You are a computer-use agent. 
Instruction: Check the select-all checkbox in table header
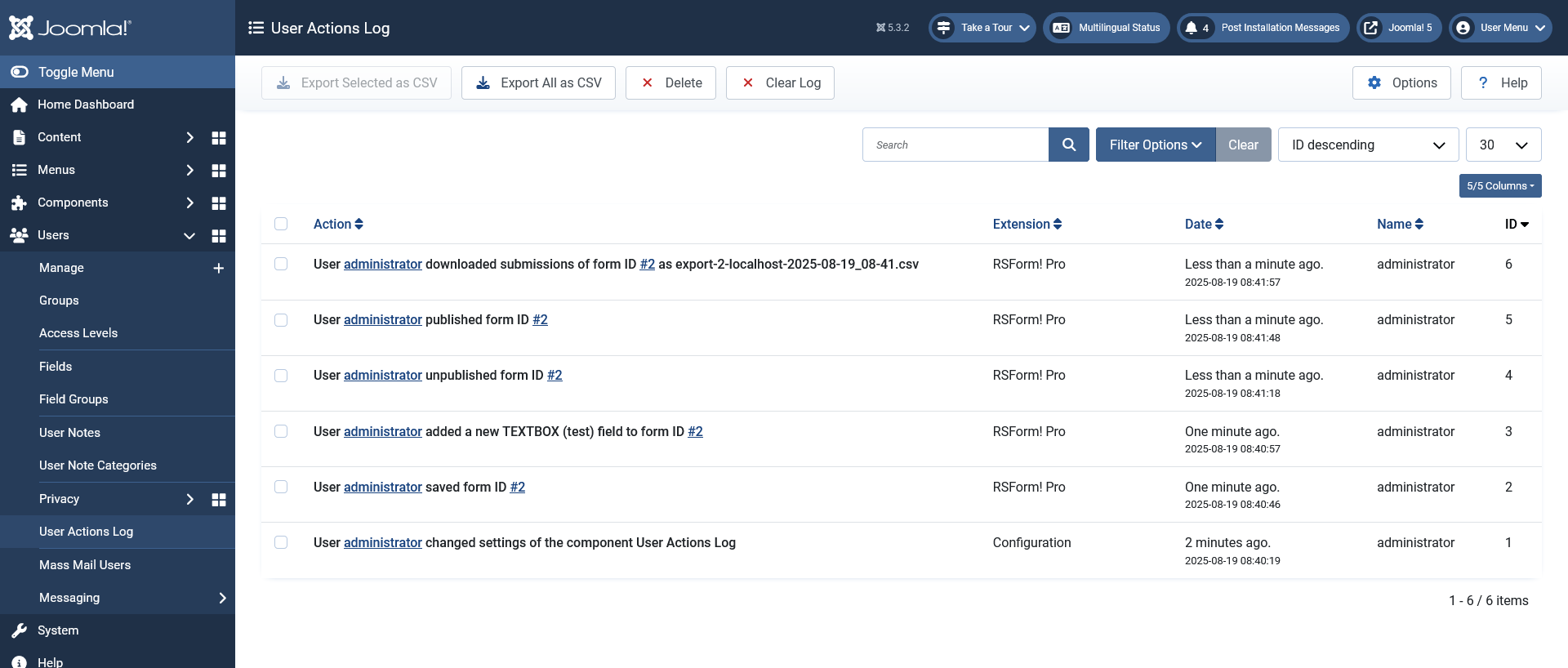pos(281,224)
